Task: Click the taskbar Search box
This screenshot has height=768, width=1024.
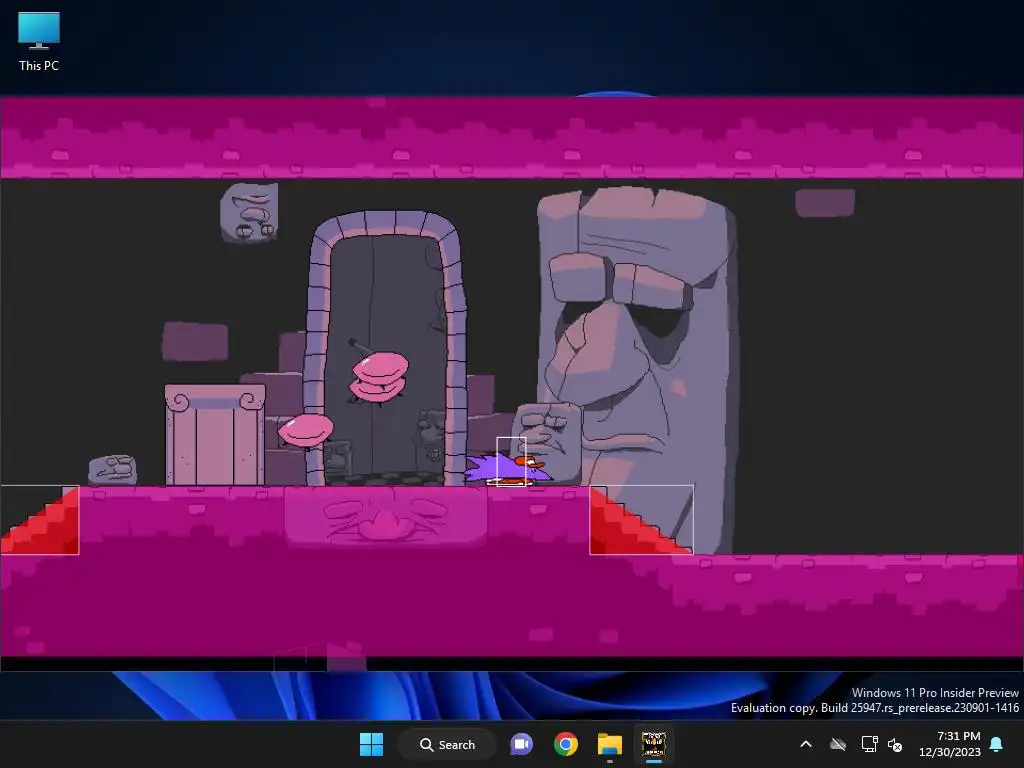Action: coord(447,744)
